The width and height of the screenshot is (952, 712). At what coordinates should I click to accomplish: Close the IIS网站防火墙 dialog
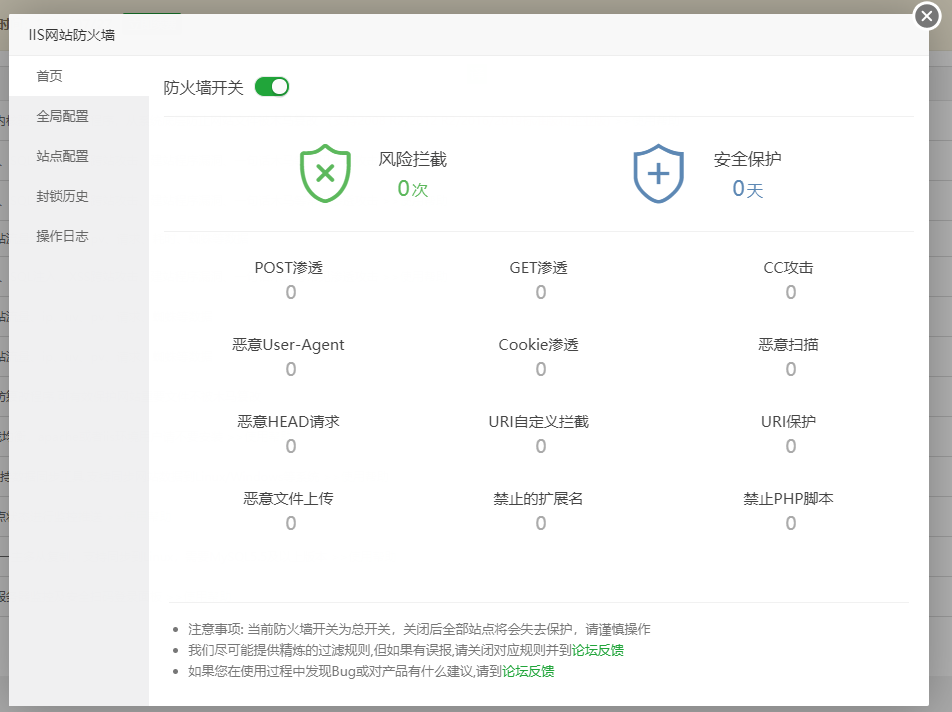[927, 16]
